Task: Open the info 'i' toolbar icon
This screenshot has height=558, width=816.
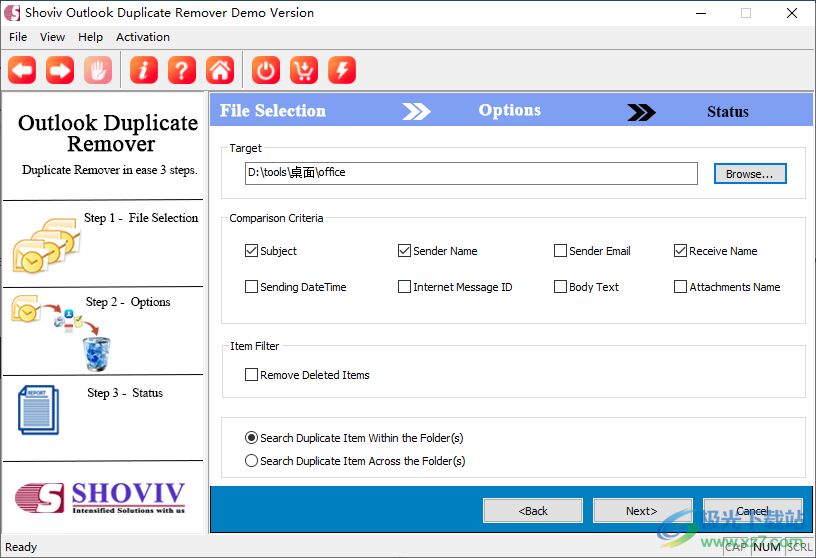Action: point(144,70)
